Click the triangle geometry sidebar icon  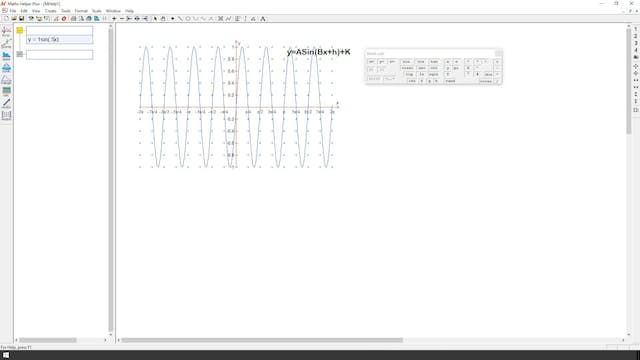click(x=6, y=80)
